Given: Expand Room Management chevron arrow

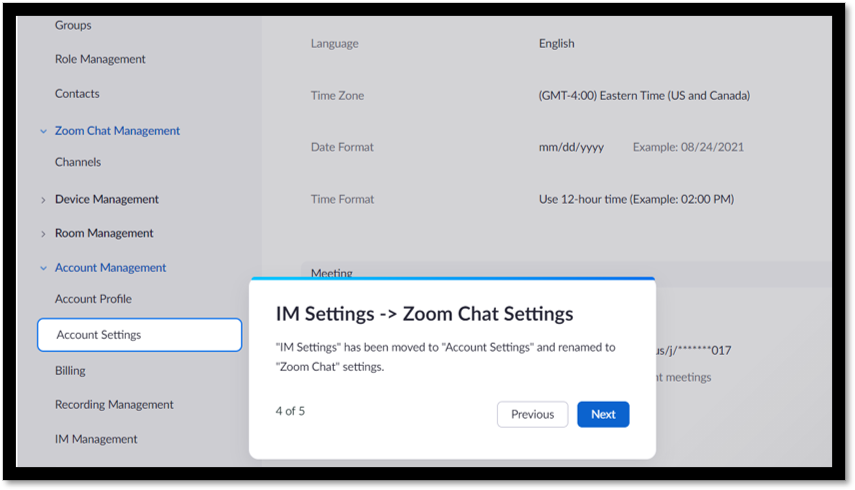Looking at the screenshot, I should click(x=43, y=234).
